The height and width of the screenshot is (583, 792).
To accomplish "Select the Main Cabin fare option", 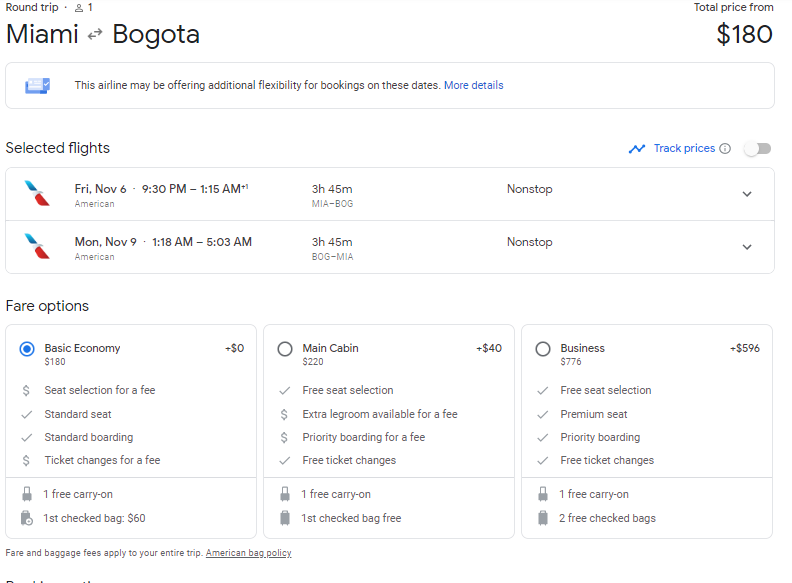I will 285,349.
